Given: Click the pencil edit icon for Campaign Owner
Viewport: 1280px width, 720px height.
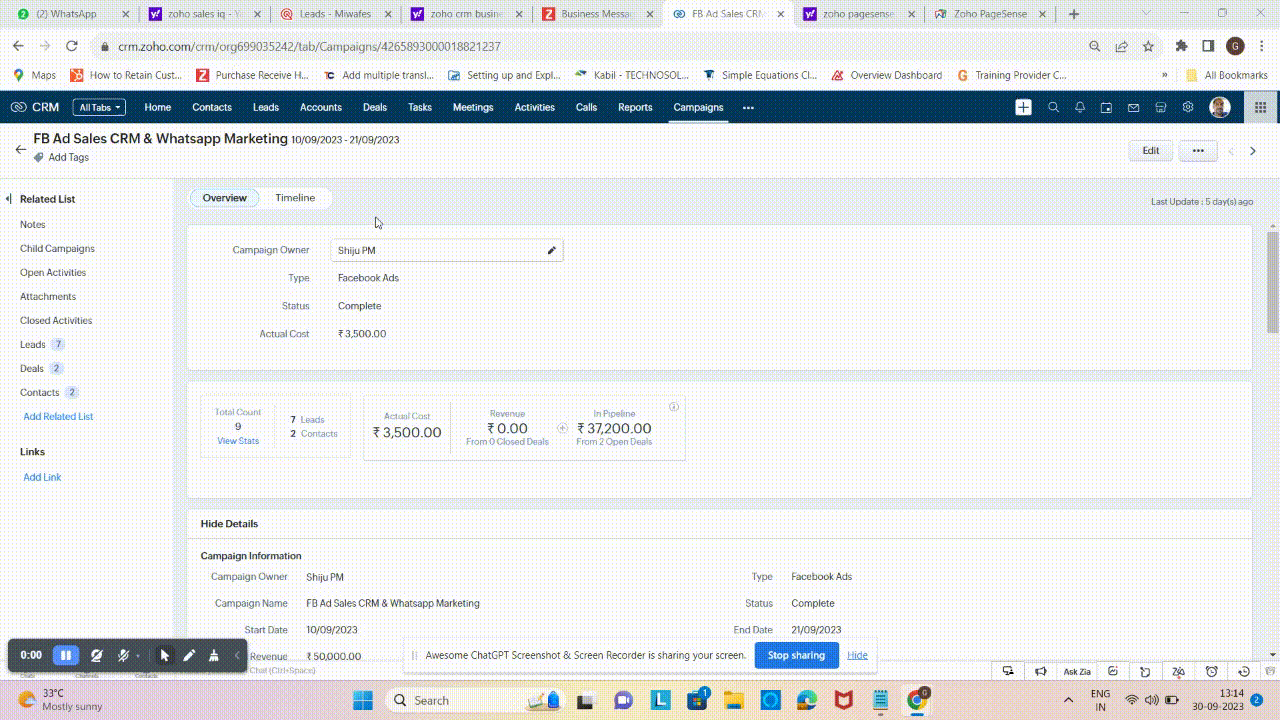Looking at the screenshot, I should point(551,250).
